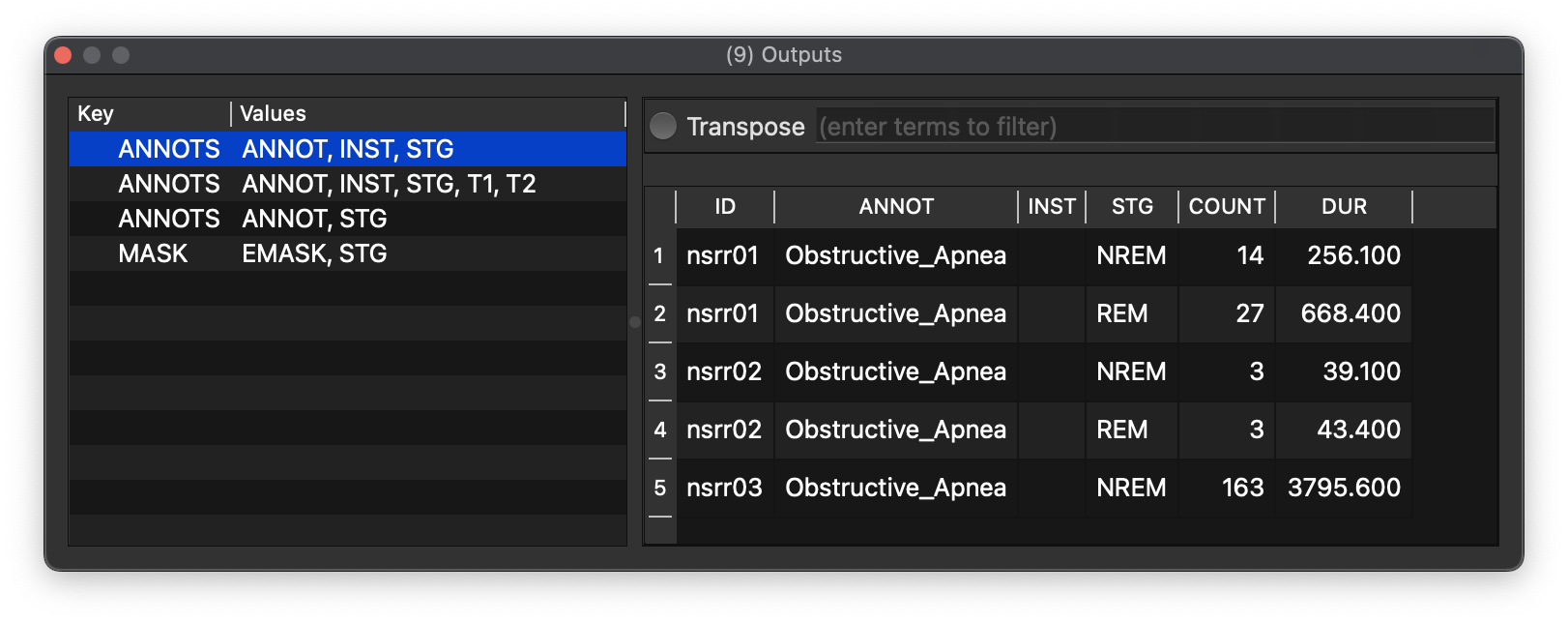
Task: Select the ANNOTS row with ANNOT, INST, STG
Action: pyautogui.click(x=347, y=149)
